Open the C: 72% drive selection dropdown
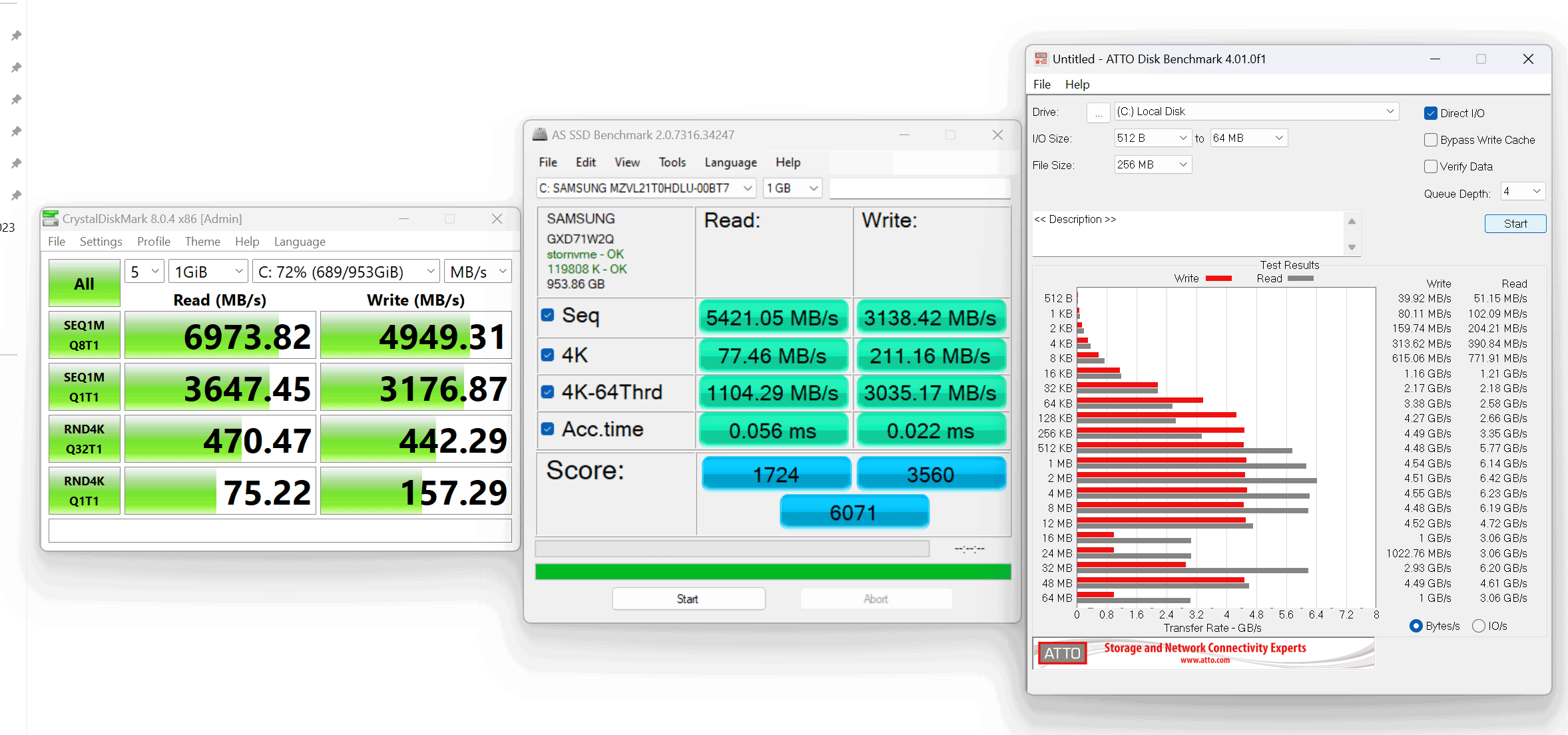 click(346, 272)
